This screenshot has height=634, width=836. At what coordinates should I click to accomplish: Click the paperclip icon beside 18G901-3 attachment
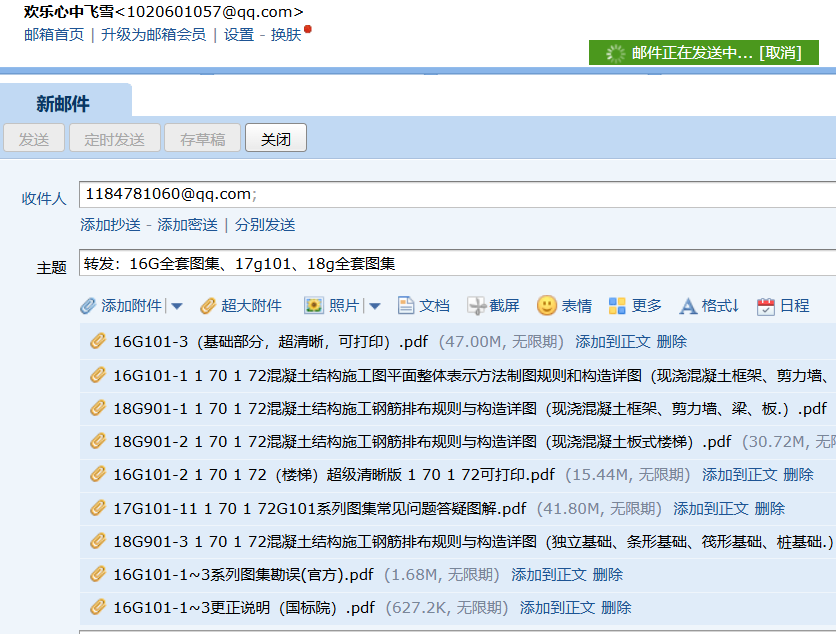click(98, 541)
